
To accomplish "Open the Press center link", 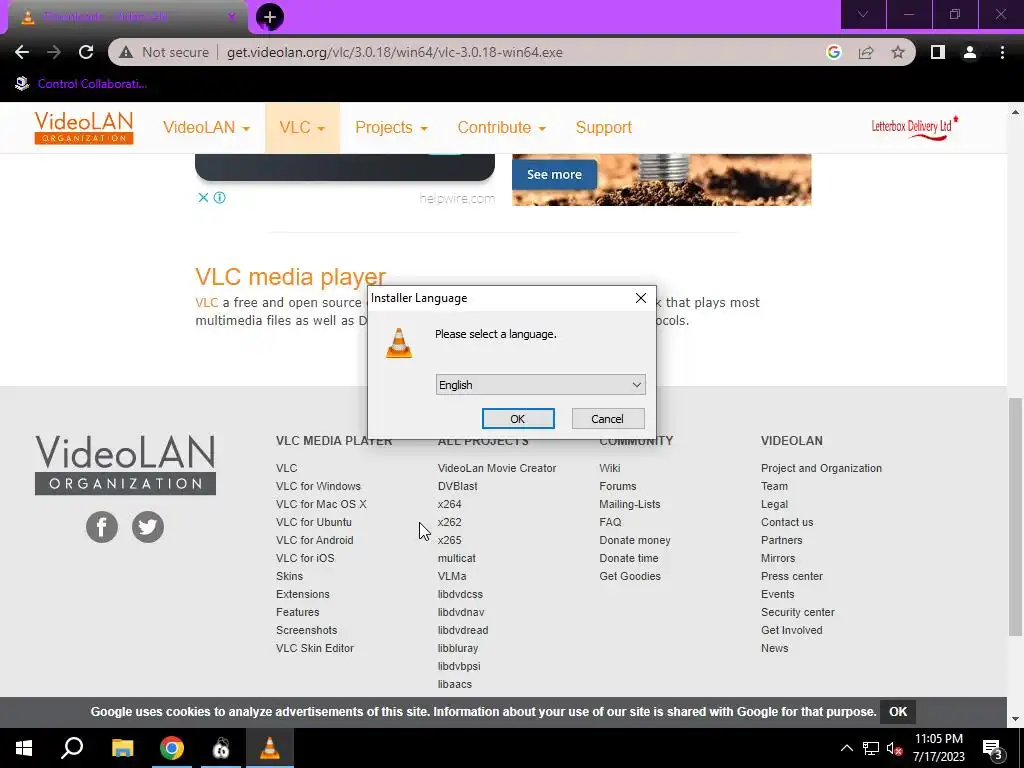I will point(792,576).
